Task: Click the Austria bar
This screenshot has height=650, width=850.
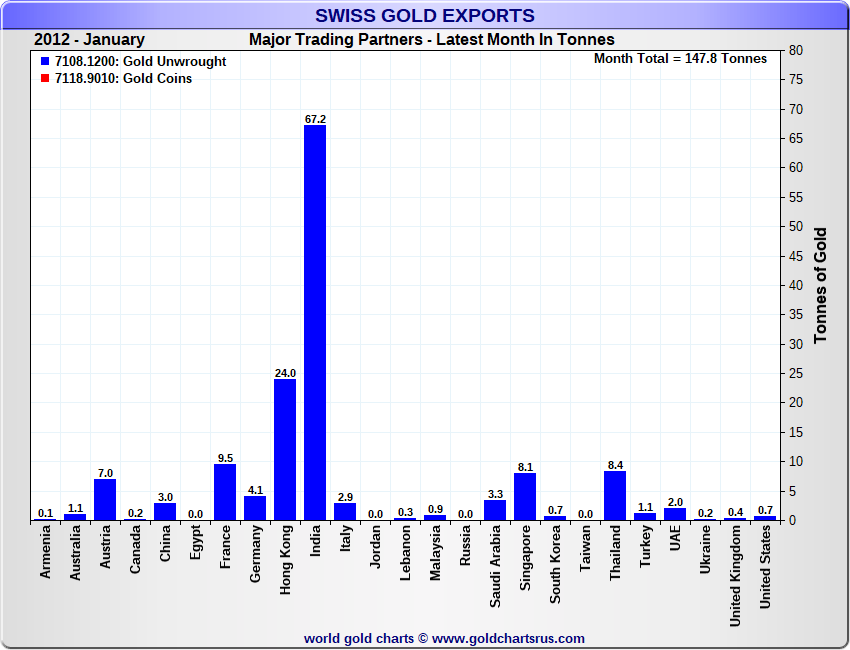Action: [105, 500]
